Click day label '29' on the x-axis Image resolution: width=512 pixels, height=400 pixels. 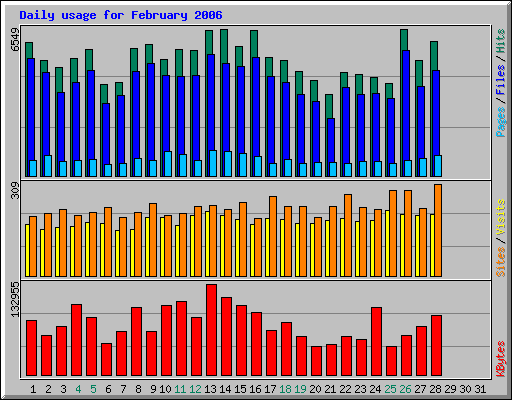click(450, 389)
